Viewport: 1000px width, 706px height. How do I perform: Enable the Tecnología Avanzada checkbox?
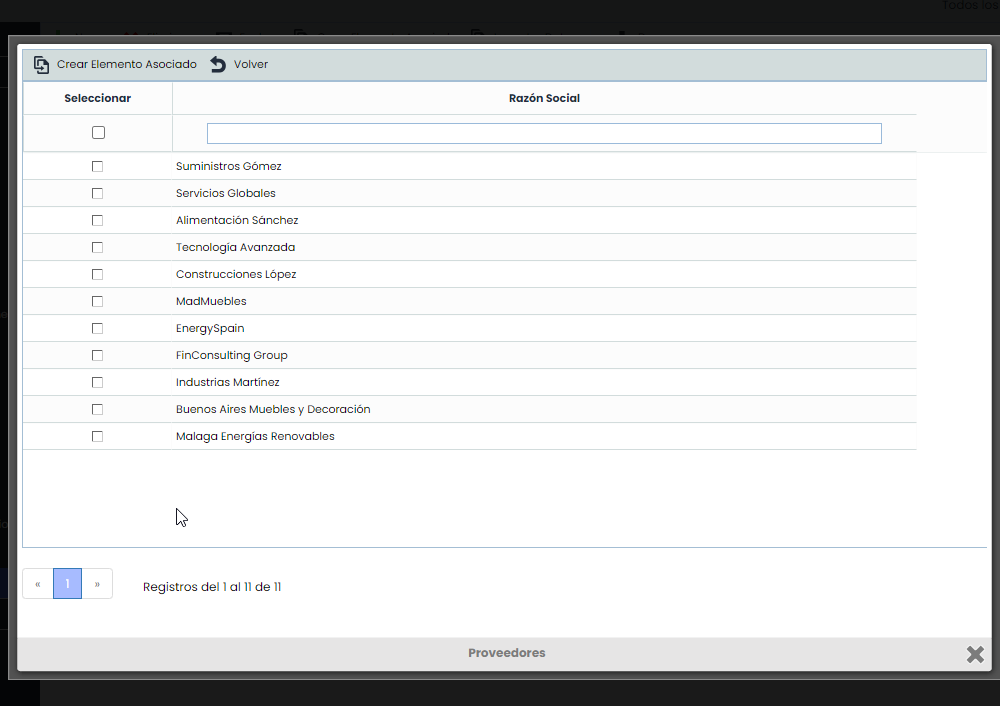click(x=97, y=247)
